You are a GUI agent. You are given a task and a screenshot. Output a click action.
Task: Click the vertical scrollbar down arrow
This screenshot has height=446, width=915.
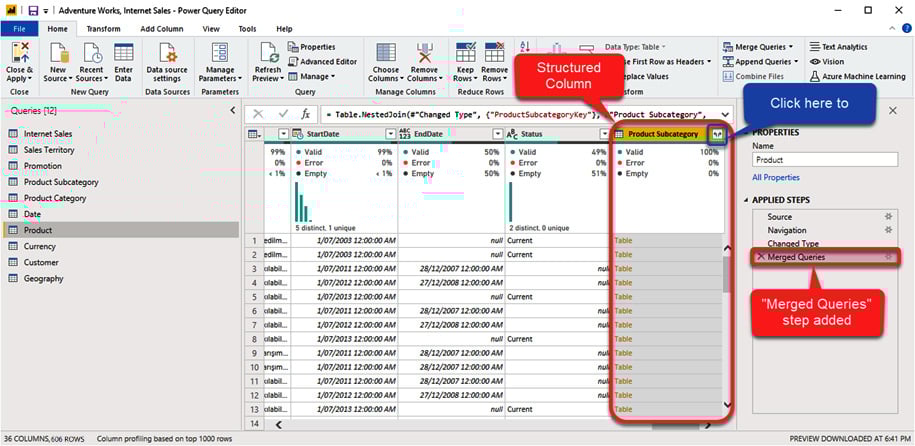[727, 405]
